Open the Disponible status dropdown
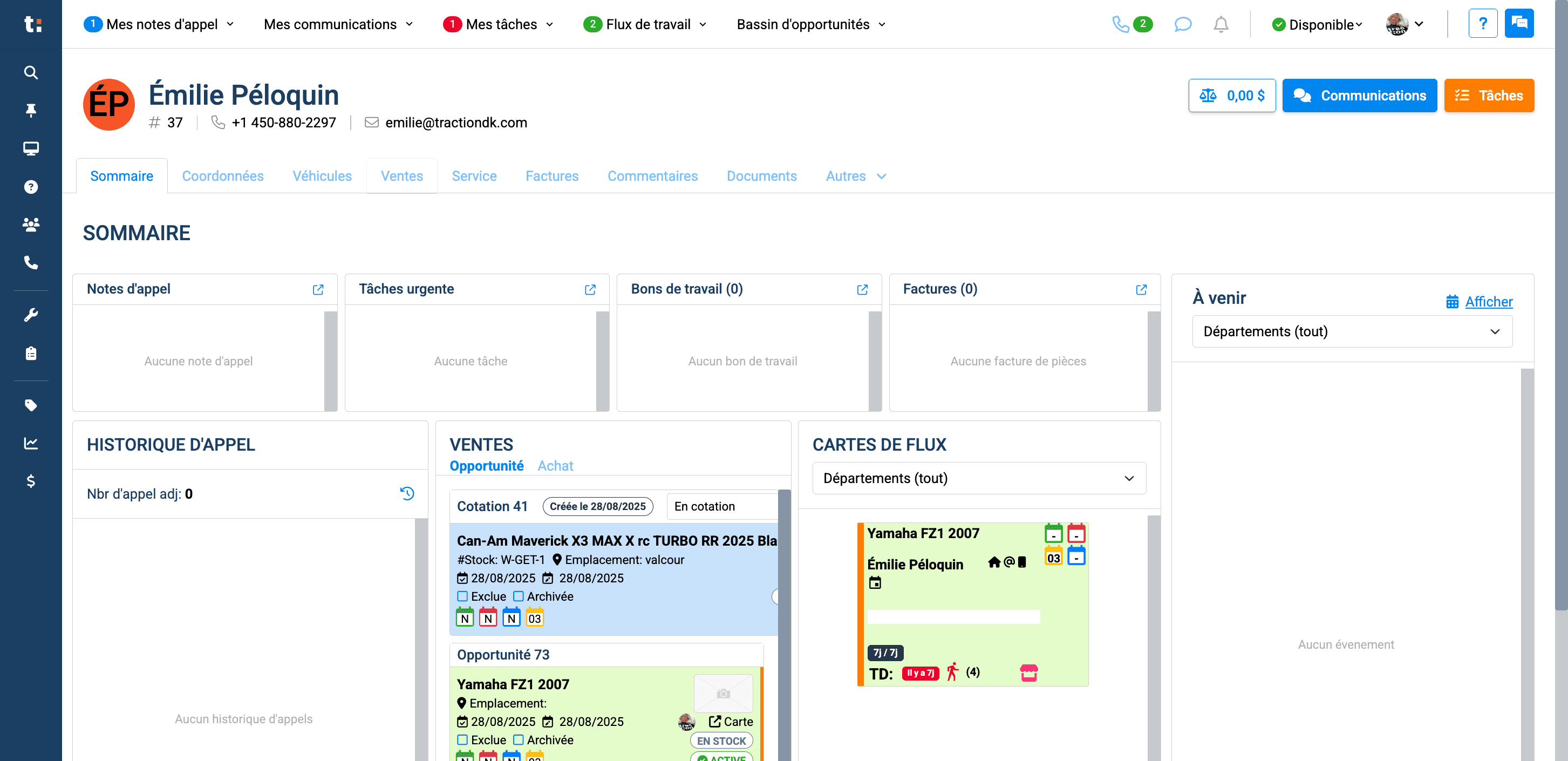 pos(1317,24)
